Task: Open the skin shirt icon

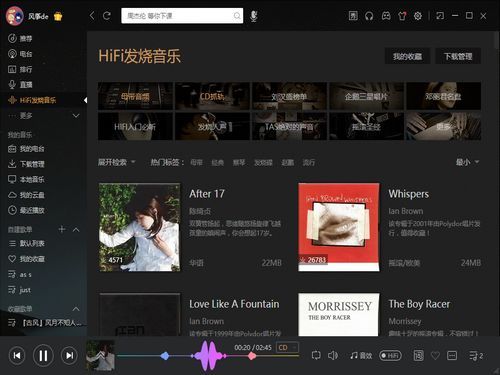Action: (402, 16)
